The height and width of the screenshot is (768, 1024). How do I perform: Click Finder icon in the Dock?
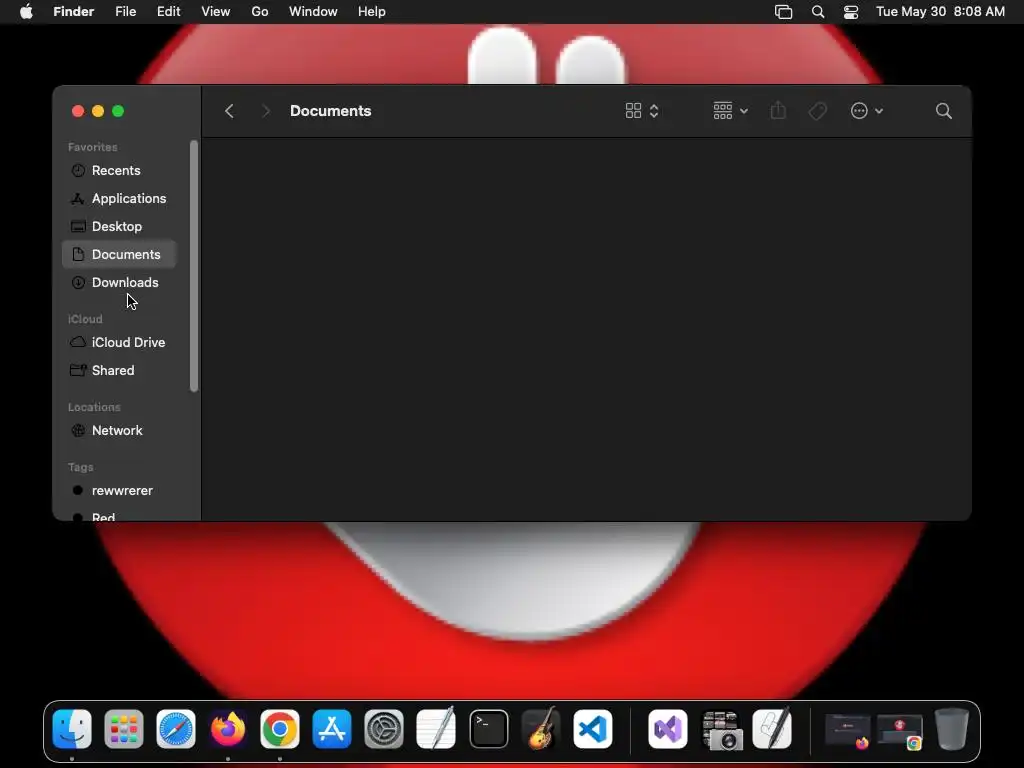coord(72,729)
